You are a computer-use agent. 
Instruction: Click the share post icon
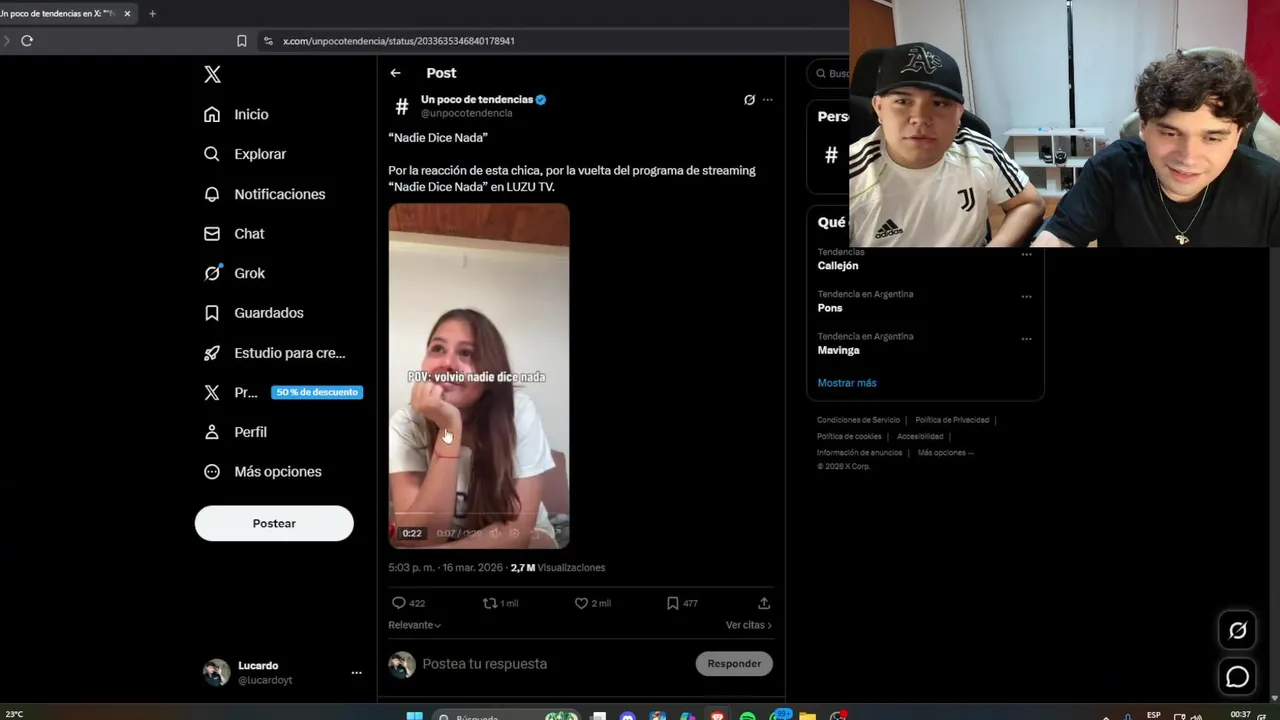pos(764,603)
